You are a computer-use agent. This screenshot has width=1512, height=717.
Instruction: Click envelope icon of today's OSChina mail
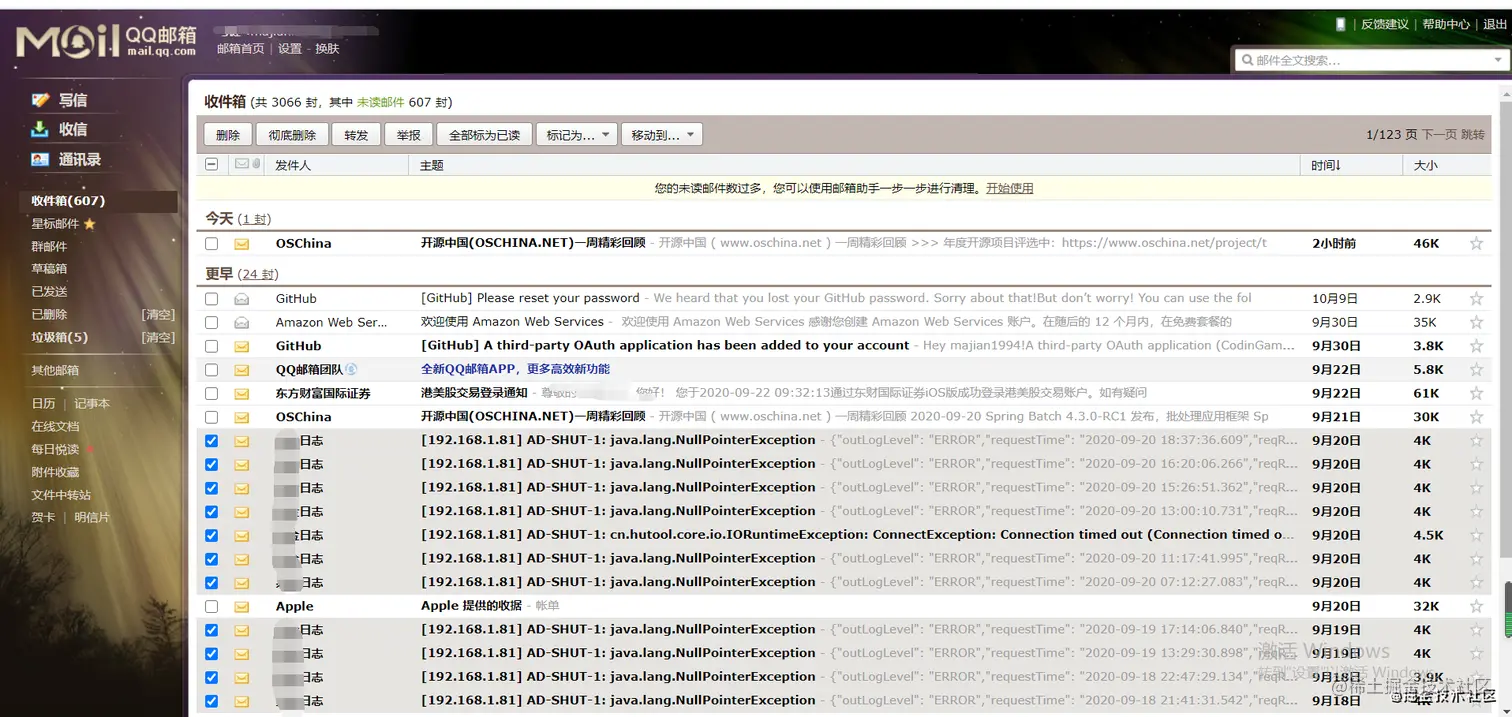tap(241, 243)
